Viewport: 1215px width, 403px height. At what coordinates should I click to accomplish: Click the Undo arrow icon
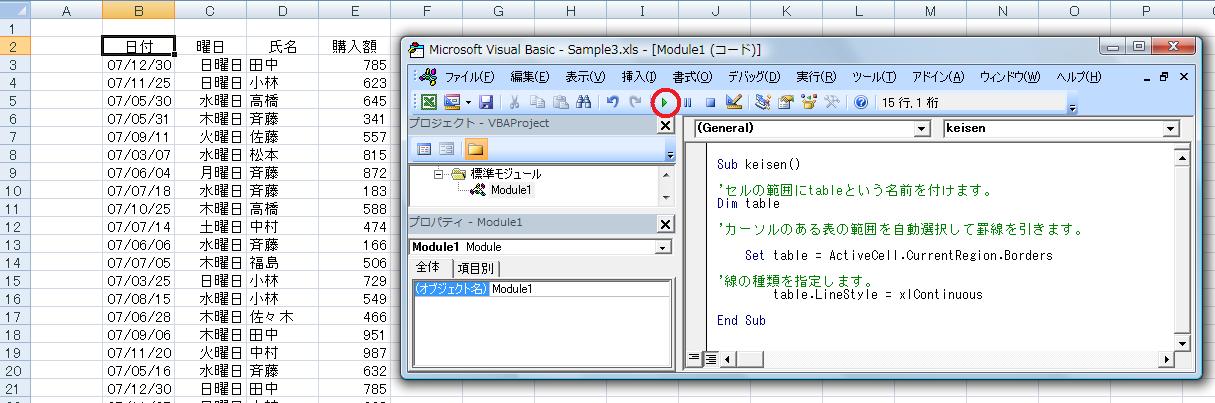[x=613, y=102]
